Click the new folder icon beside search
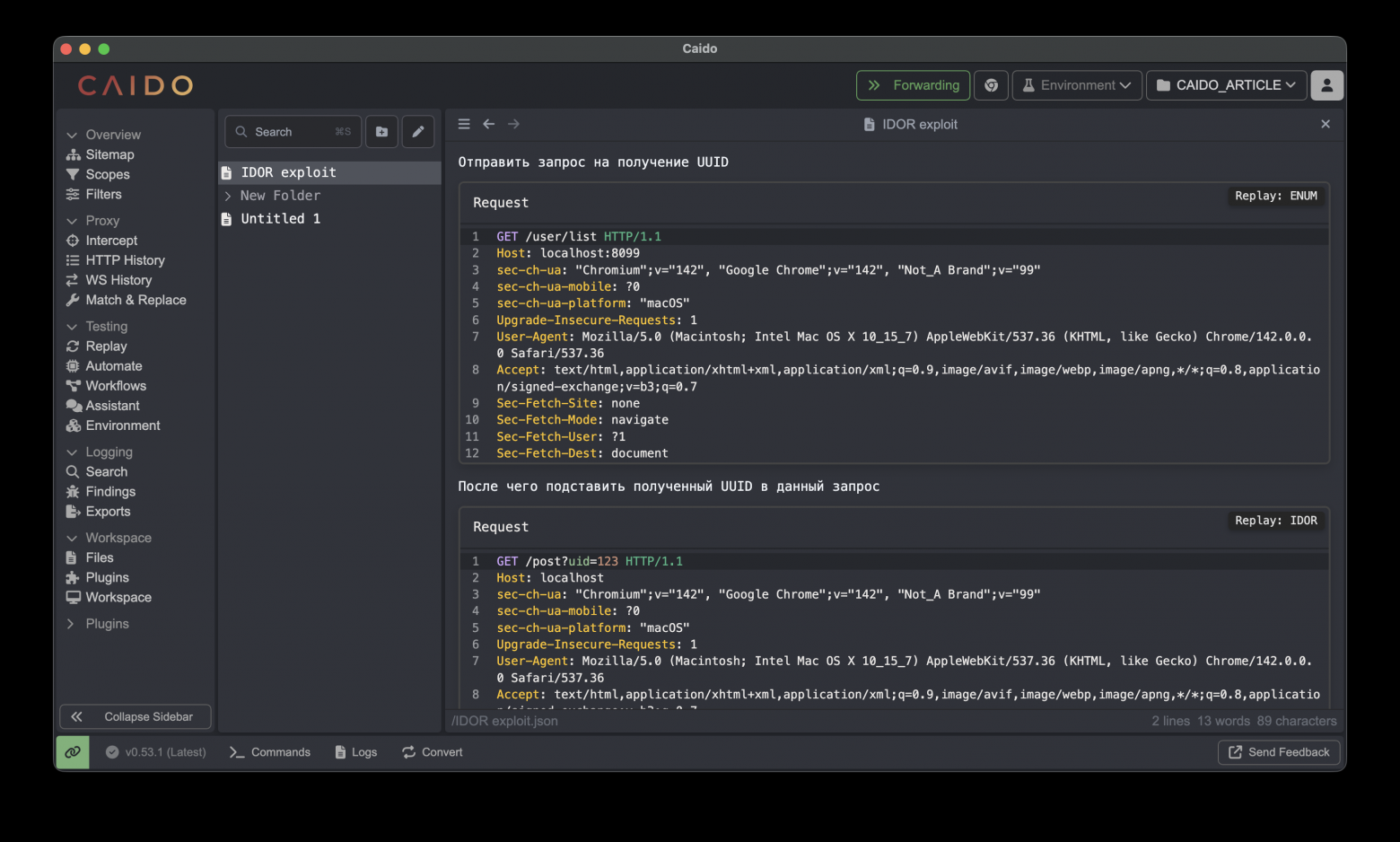 (381, 132)
